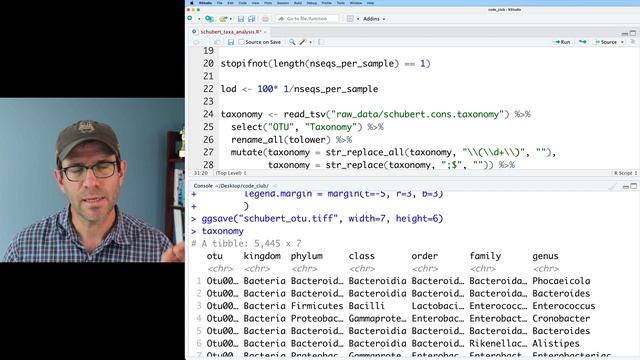Open the Apple menu
This screenshot has width=640, height=360.
191,3
